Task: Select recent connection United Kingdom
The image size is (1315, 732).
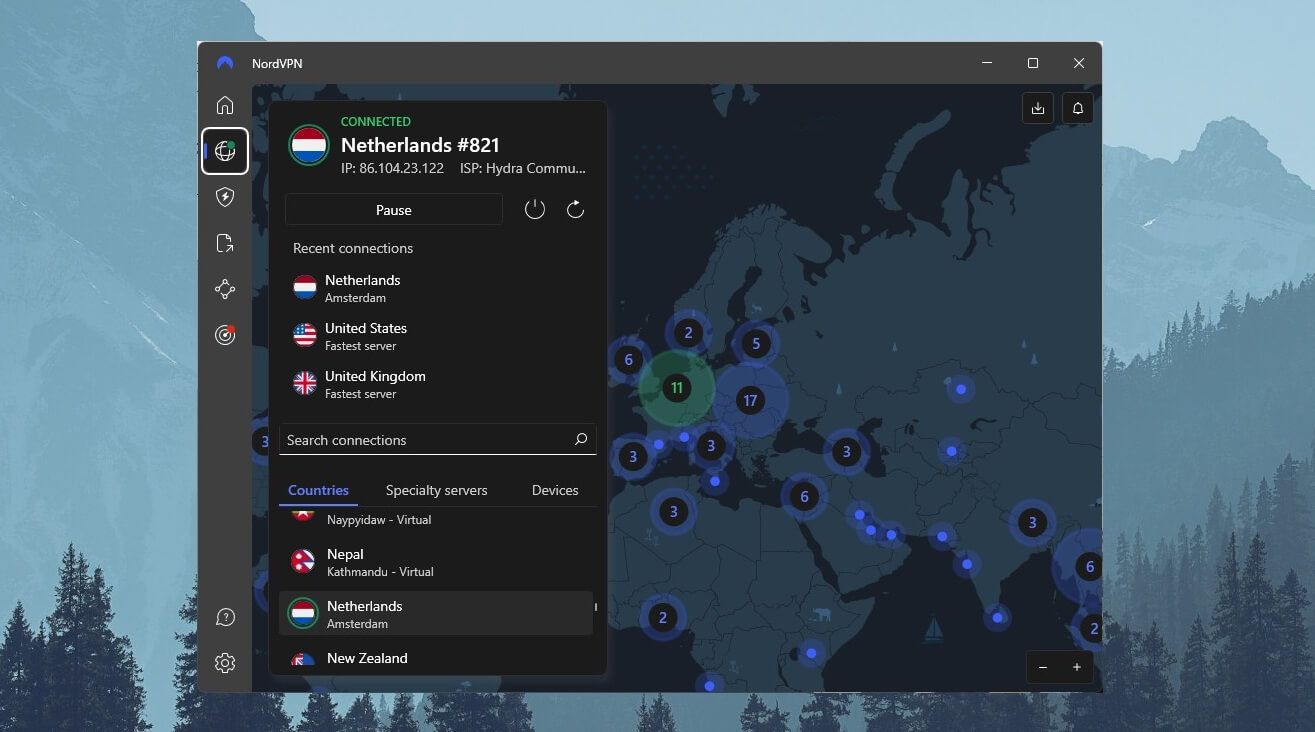Action: (x=437, y=384)
